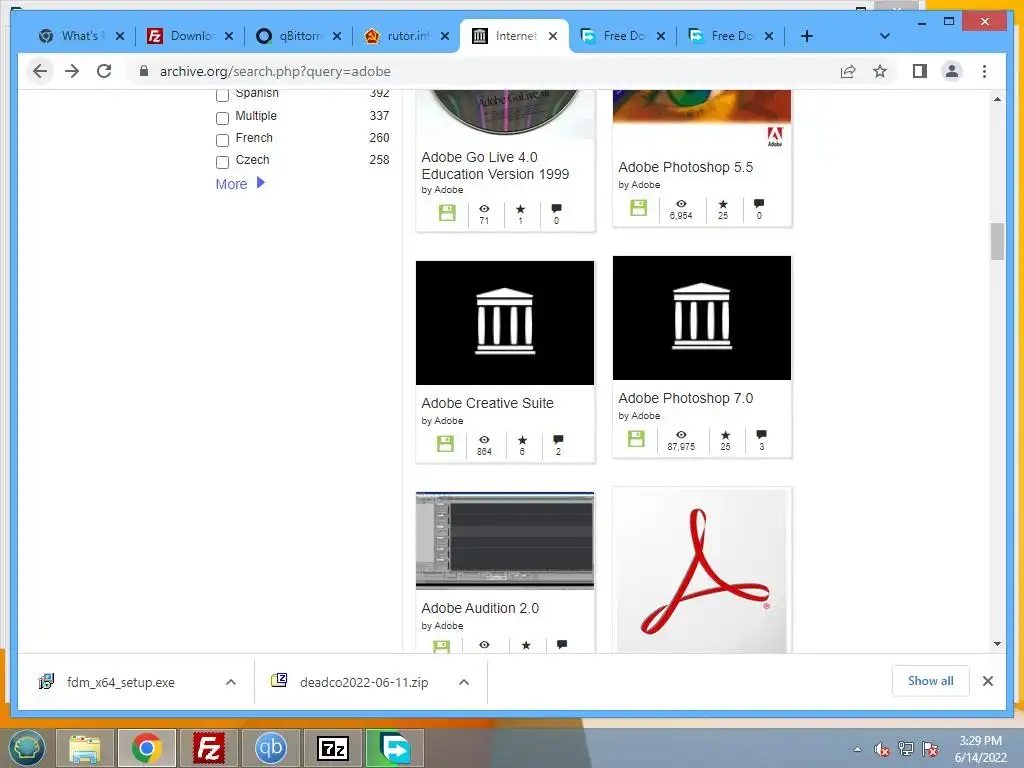This screenshot has height=768, width=1024.
Task: Click the views eye icon on Adobe Photoshop 5.5
Action: click(x=680, y=204)
